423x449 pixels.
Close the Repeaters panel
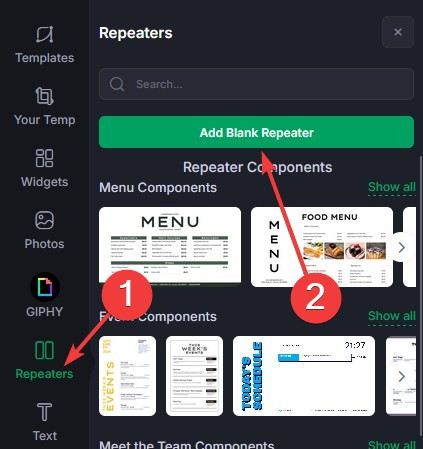(398, 32)
